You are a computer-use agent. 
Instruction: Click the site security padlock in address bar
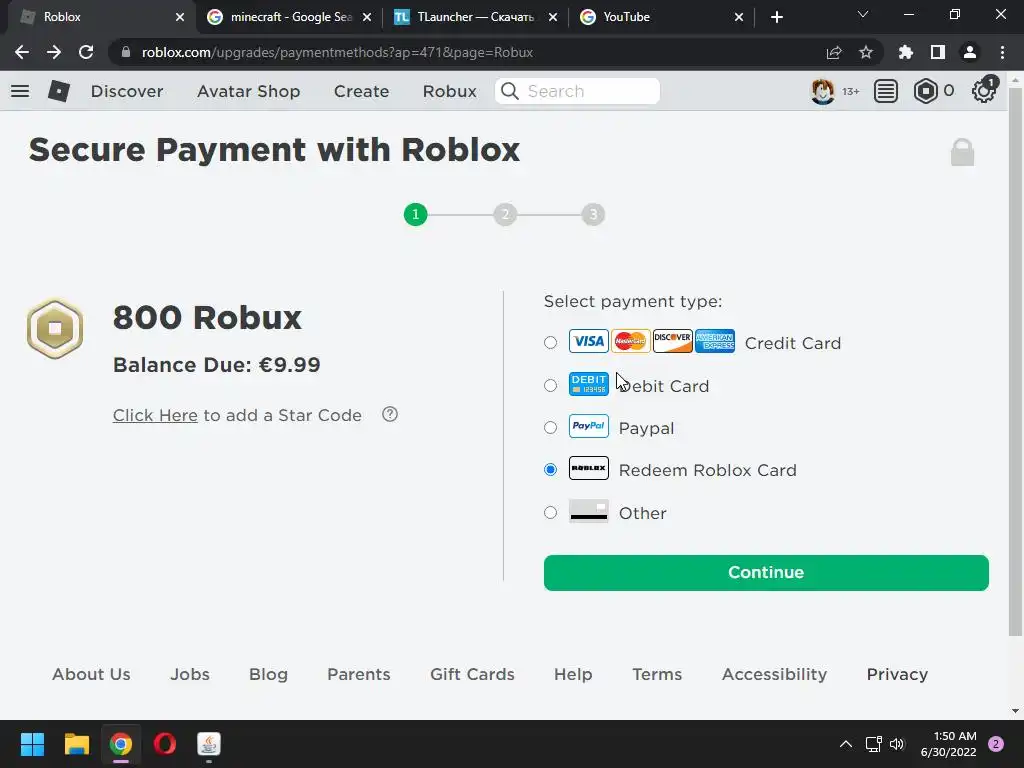tap(126, 52)
